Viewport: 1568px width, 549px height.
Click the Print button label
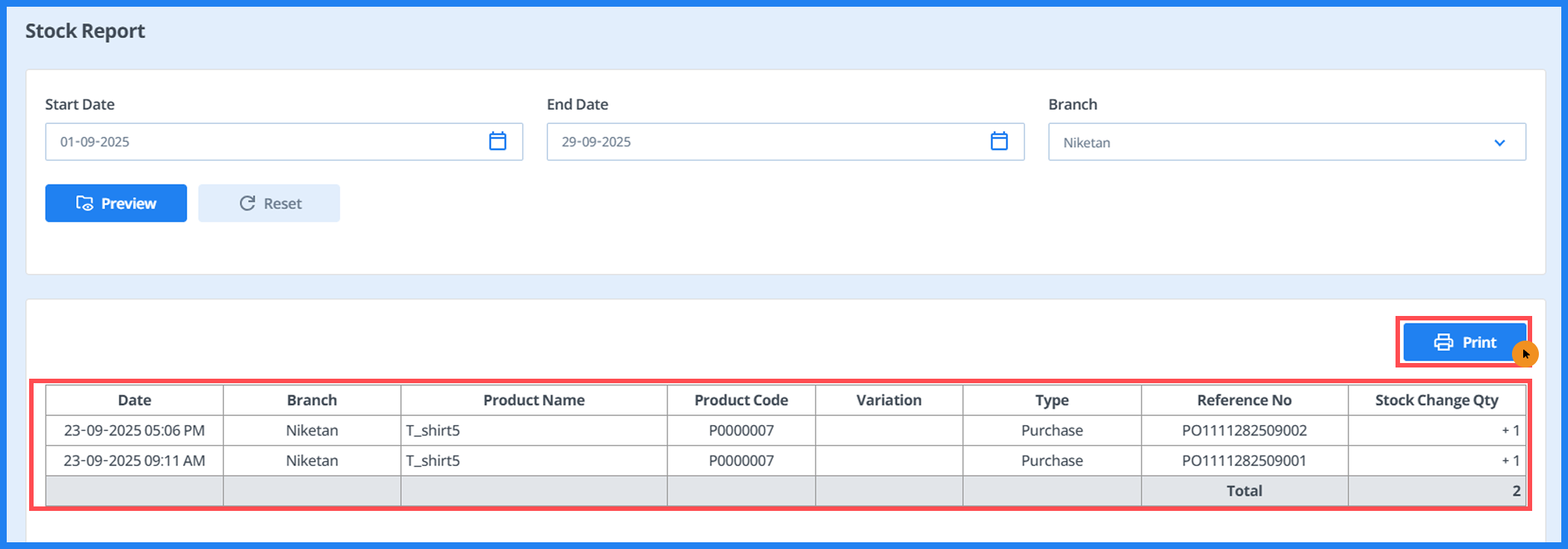click(1479, 342)
